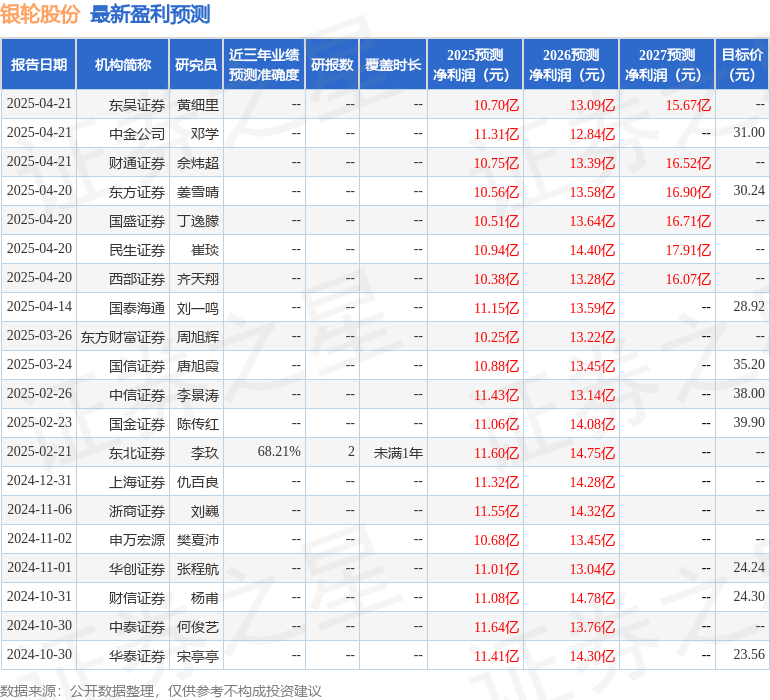Click 西部证券 institution cell
The width and height of the screenshot is (770, 700).
(137, 279)
